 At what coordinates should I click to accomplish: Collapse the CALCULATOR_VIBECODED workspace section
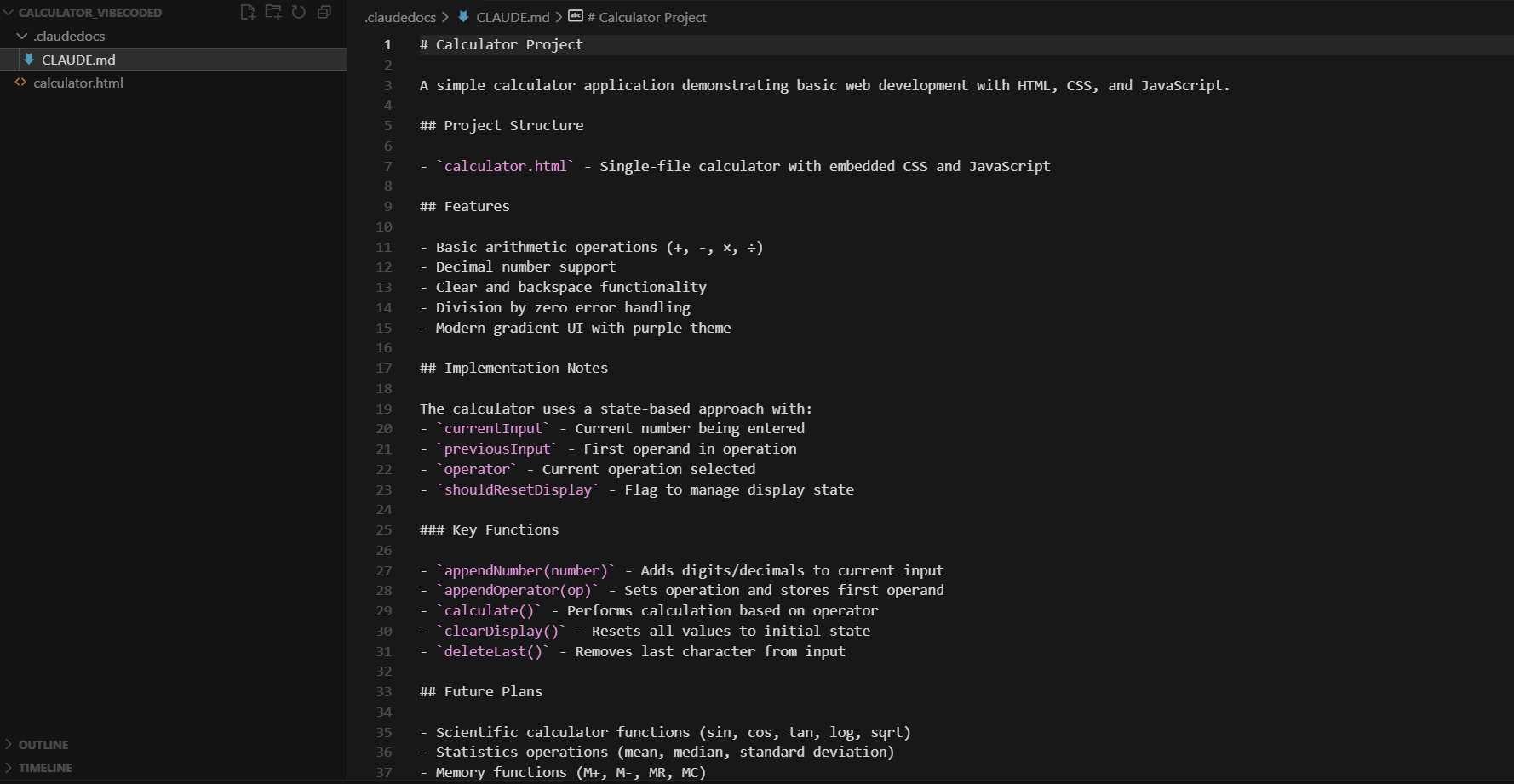pyautogui.click(x=9, y=12)
